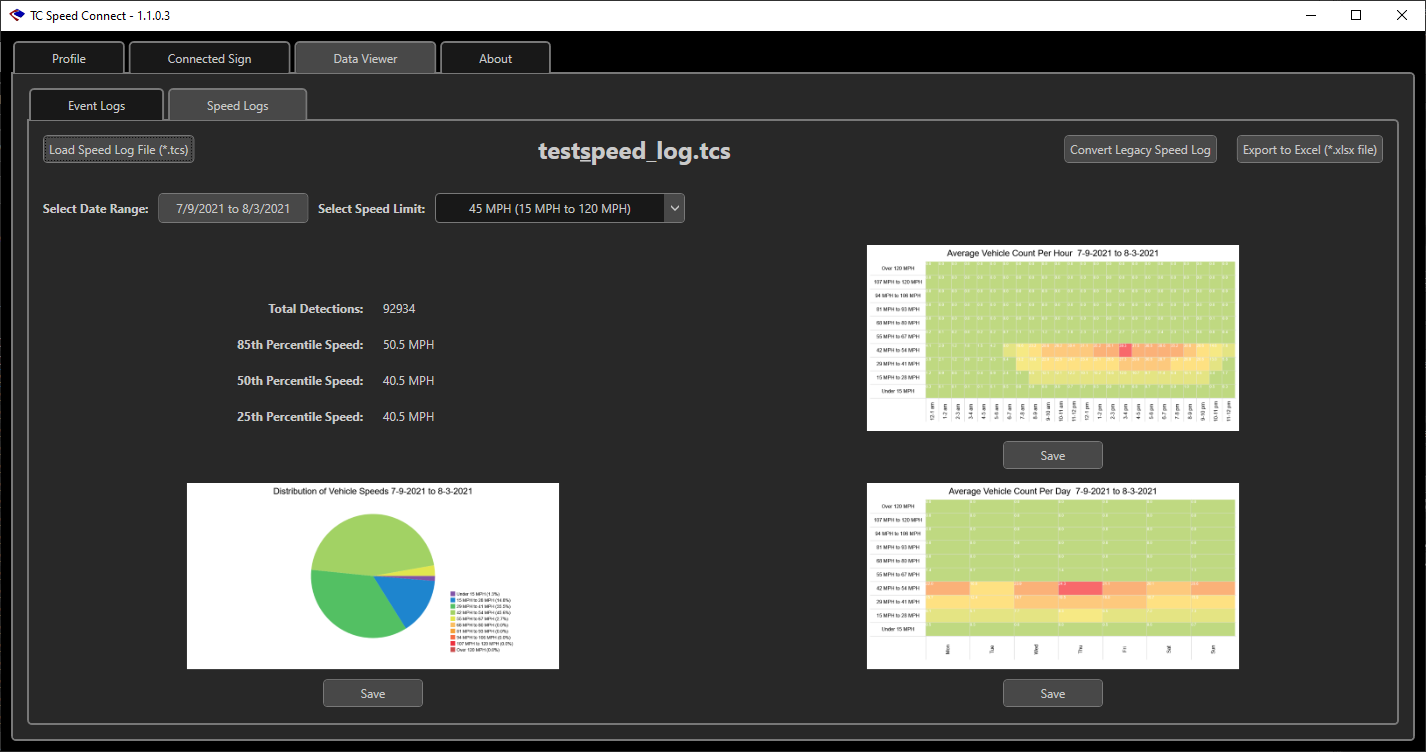1426x752 pixels.
Task: Click the Distribution of Vehicle Speeds pie chart
Action: click(x=373, y=576)
